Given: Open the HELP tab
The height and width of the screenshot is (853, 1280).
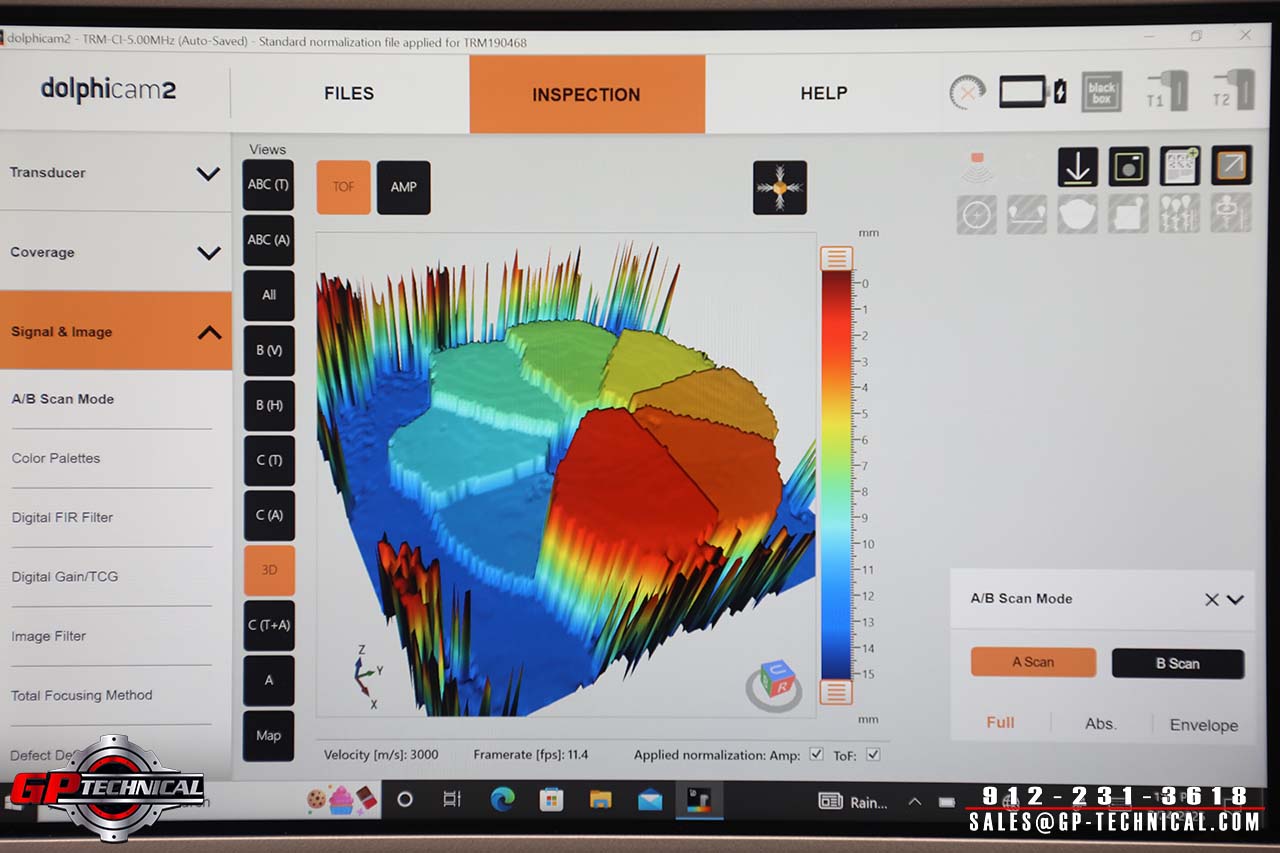Looking at the screenshot, I should (x=823, y=94).
